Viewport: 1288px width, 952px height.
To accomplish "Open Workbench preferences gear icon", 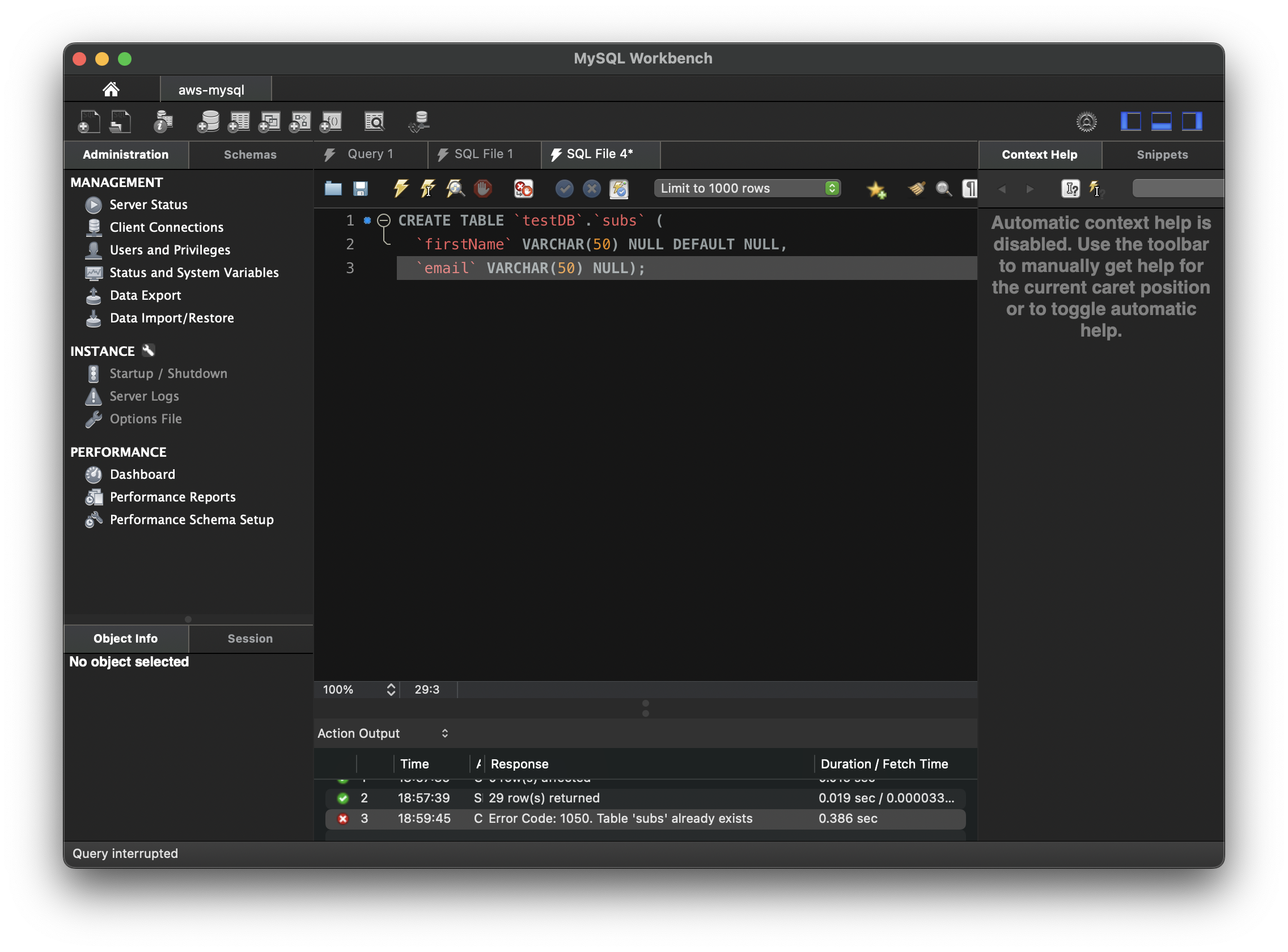I will pos(1086,122).
